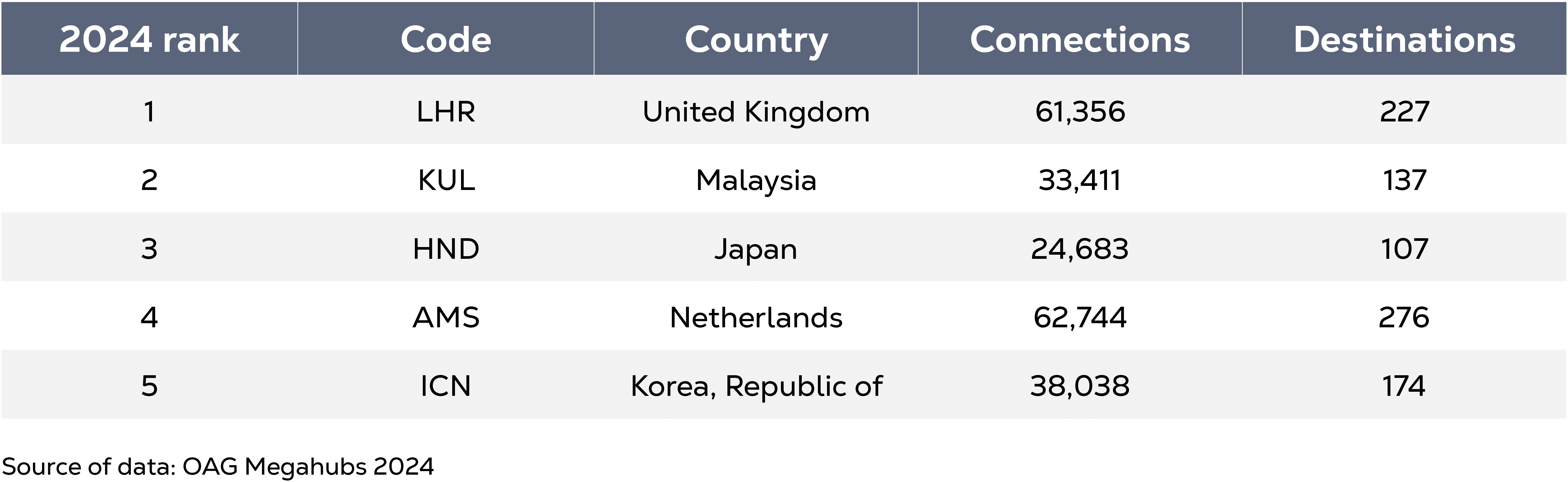Select the AMS airport code cell
Image resolution: width=1568 pixels, height=482 pixels.
[x=445, y=317]
